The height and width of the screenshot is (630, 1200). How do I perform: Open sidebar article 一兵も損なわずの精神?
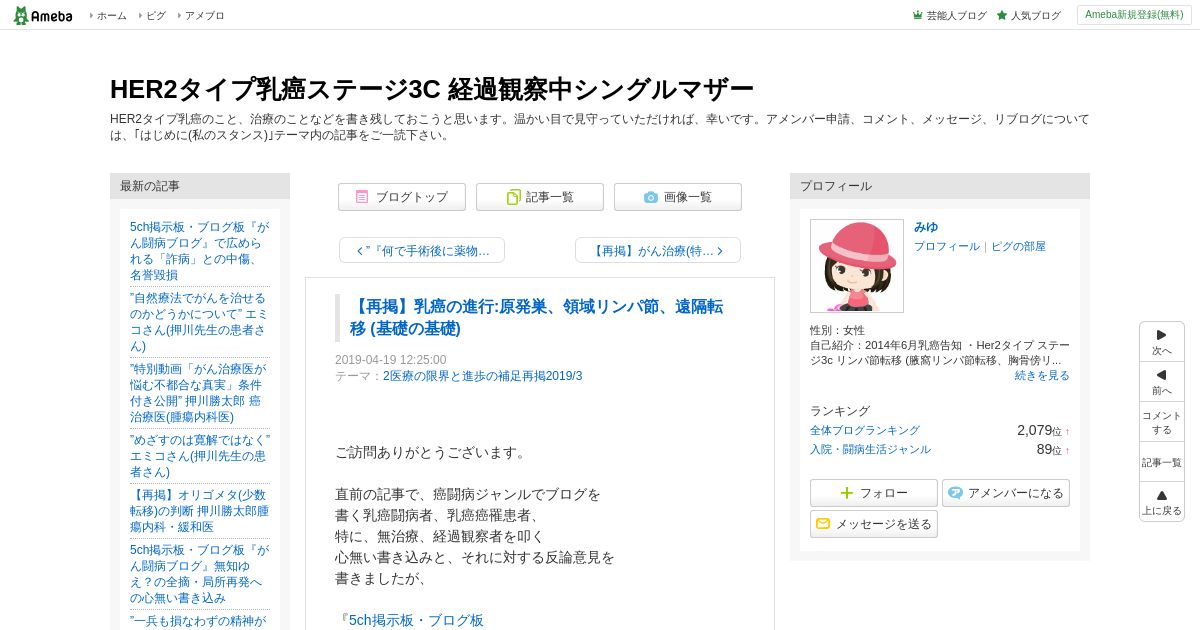198,621
